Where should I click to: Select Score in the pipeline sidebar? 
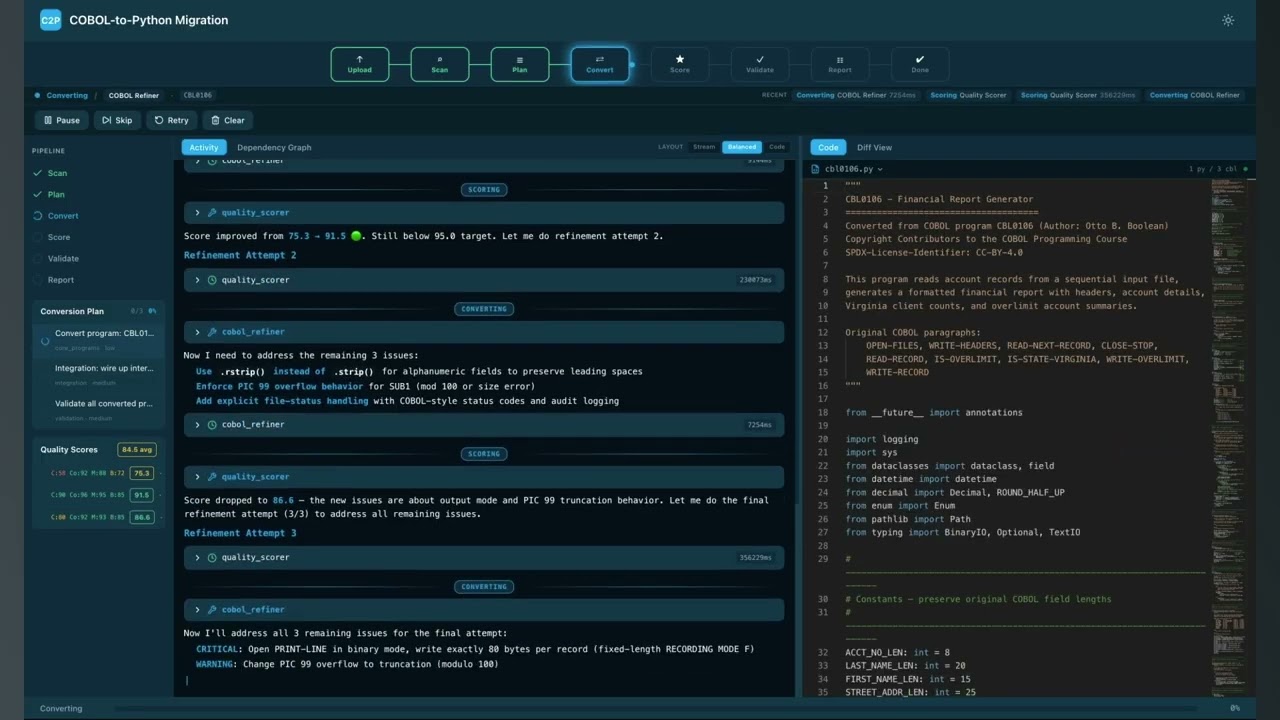(x=59, y=237)
